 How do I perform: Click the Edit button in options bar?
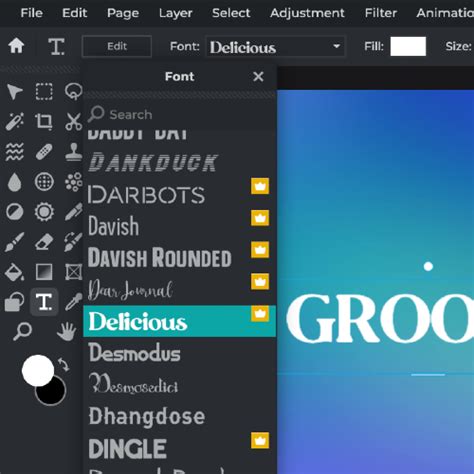(x=117, y=46)
